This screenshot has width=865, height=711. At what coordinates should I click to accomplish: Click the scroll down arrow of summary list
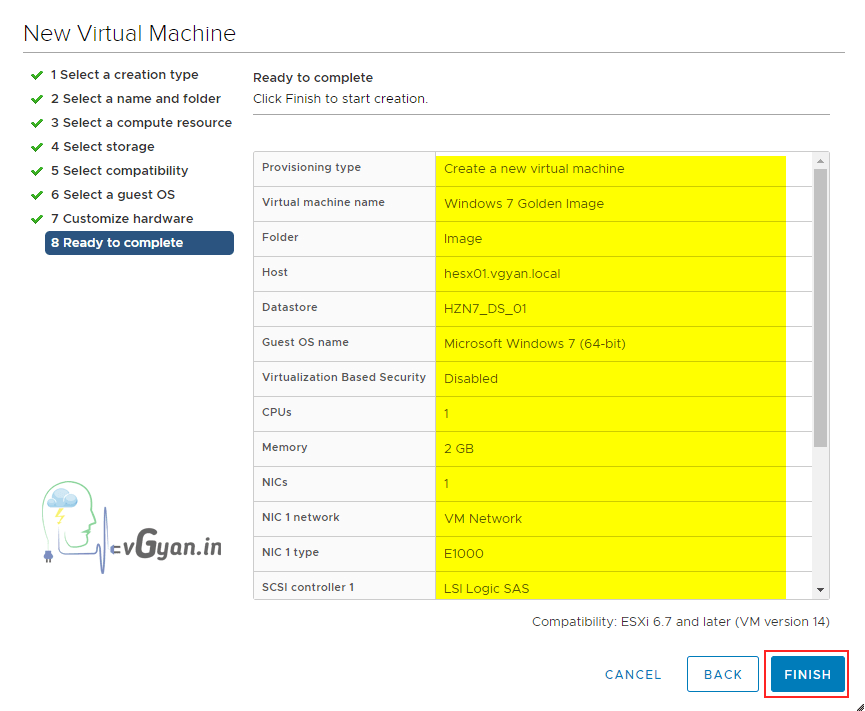tap(821, 591)
